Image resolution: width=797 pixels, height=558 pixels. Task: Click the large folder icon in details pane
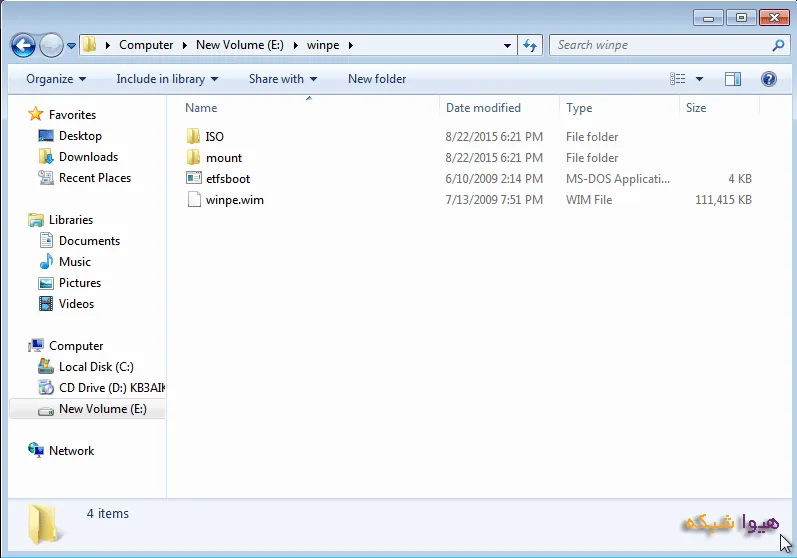pos(45,524)
